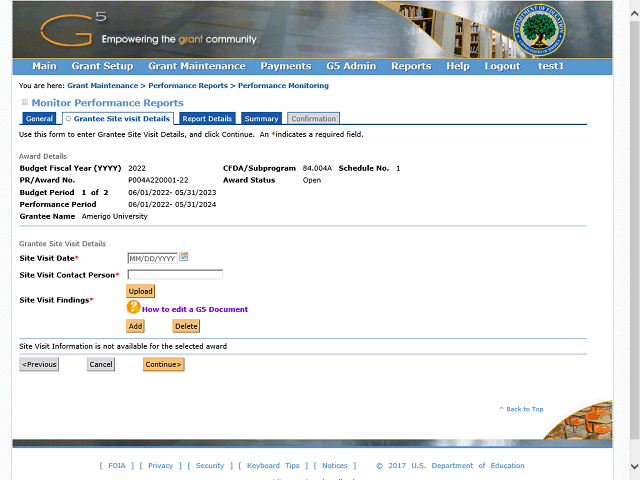Click the Site Visit Information not available message
The height and width of the screenshot is (480, 640).
coord(123,346)
